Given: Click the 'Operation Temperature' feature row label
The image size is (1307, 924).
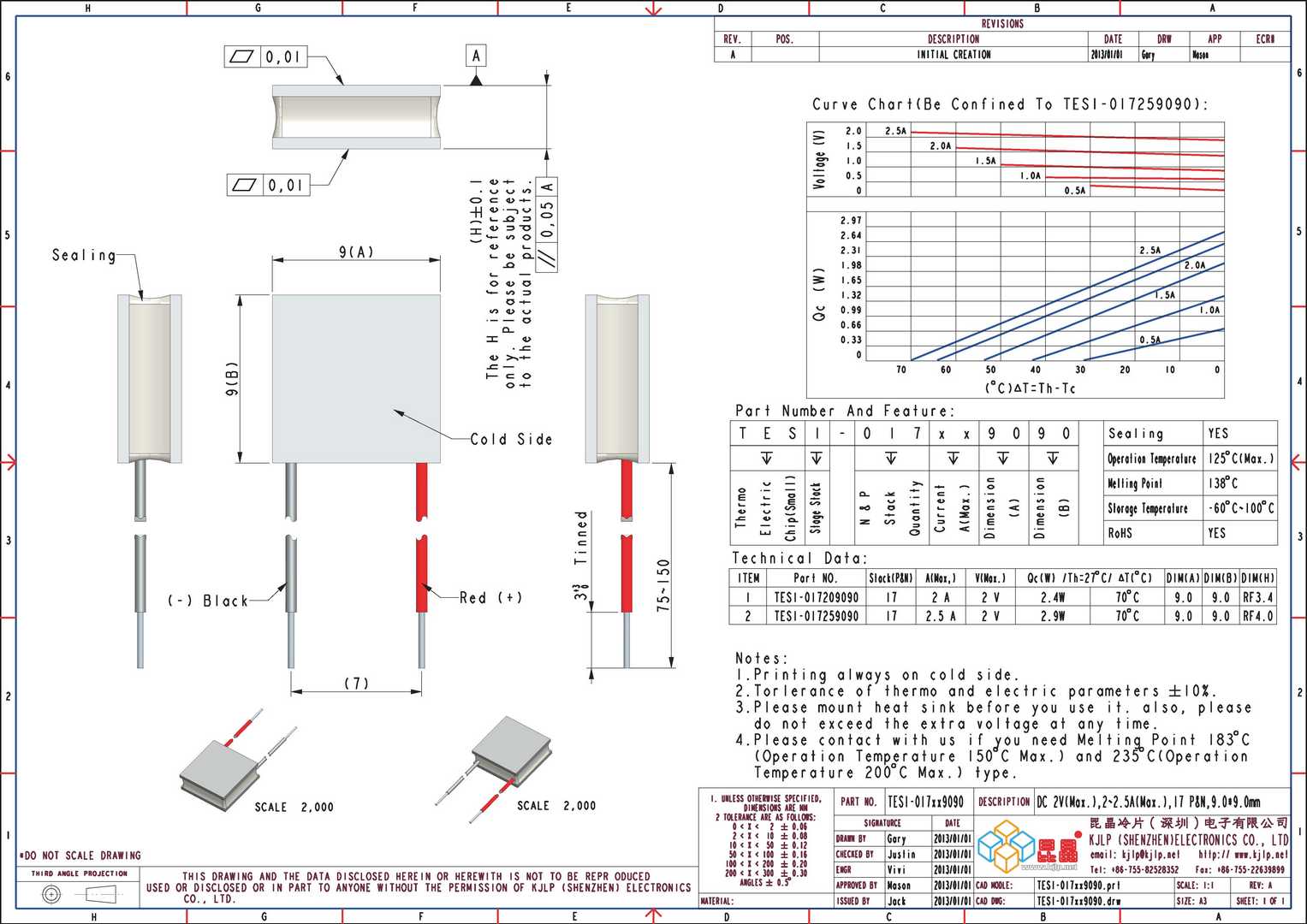Looking at the screenshot, I should coord(1151,459).
